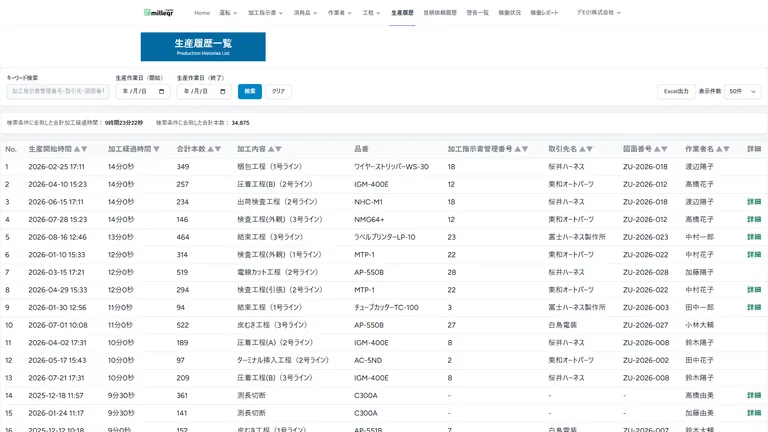The height and width of the screenshot is (432, 768).
Task: Open 詳細 for row 6 dated 2026-01-10
Action: pos(754,255)
